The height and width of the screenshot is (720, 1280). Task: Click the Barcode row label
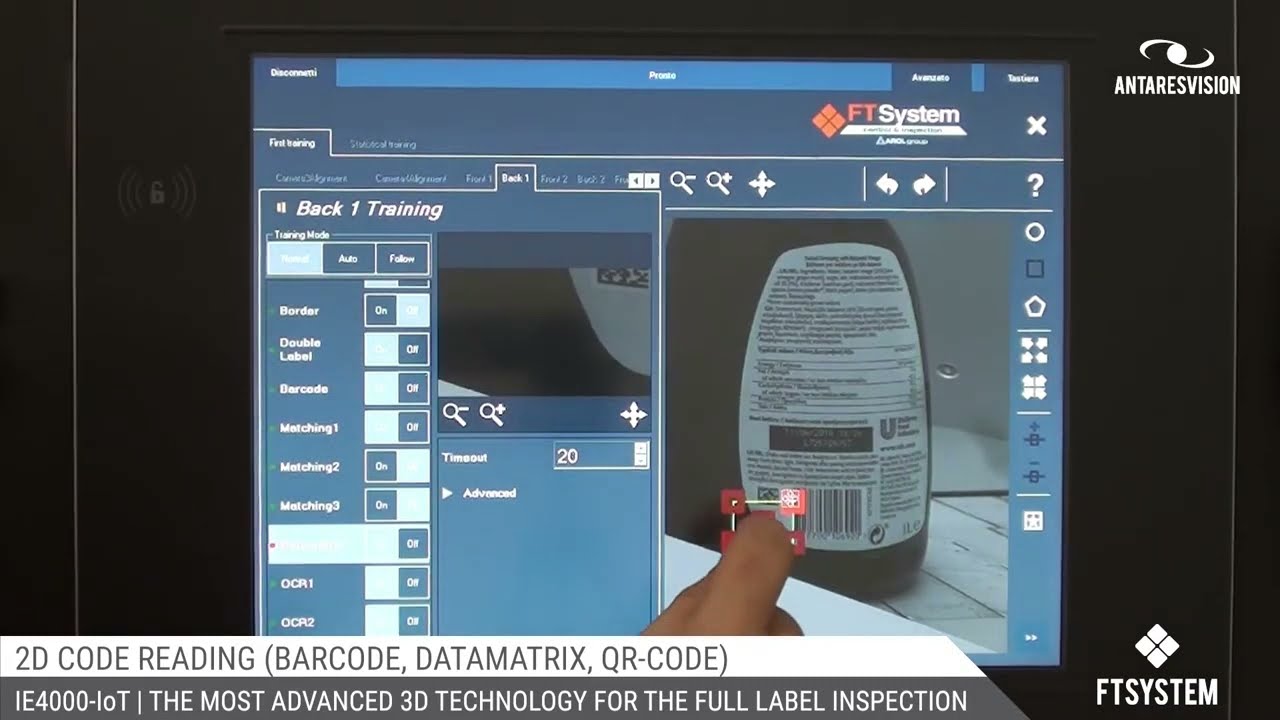(304, 389)
